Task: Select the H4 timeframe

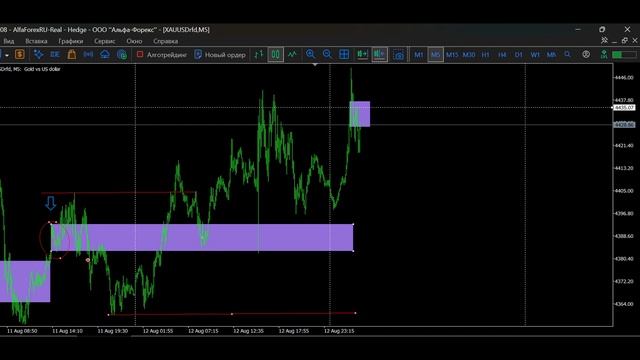Action: click(502, 55)
